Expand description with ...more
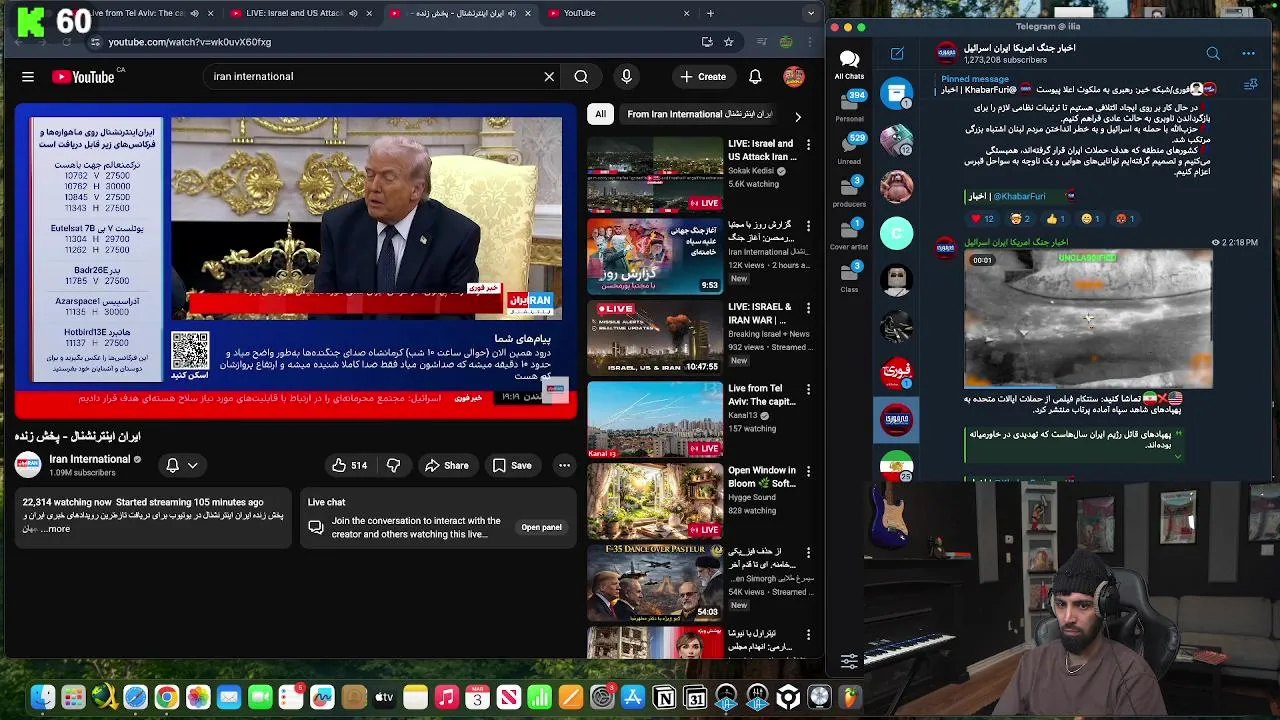 coord(57,528)
